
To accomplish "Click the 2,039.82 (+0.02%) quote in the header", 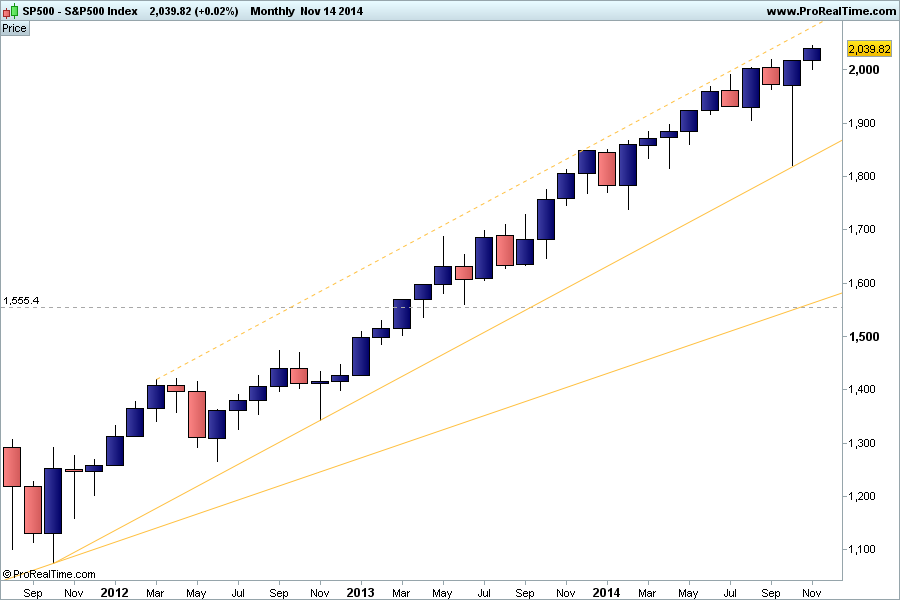I will [x=193, y=11].
